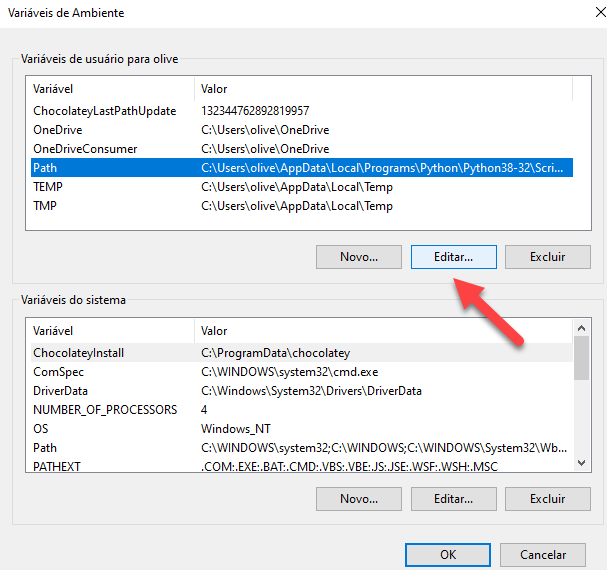Click Editar... under user variables
The height and width of the screenshot is (570, 607).
tap(454, 257)
